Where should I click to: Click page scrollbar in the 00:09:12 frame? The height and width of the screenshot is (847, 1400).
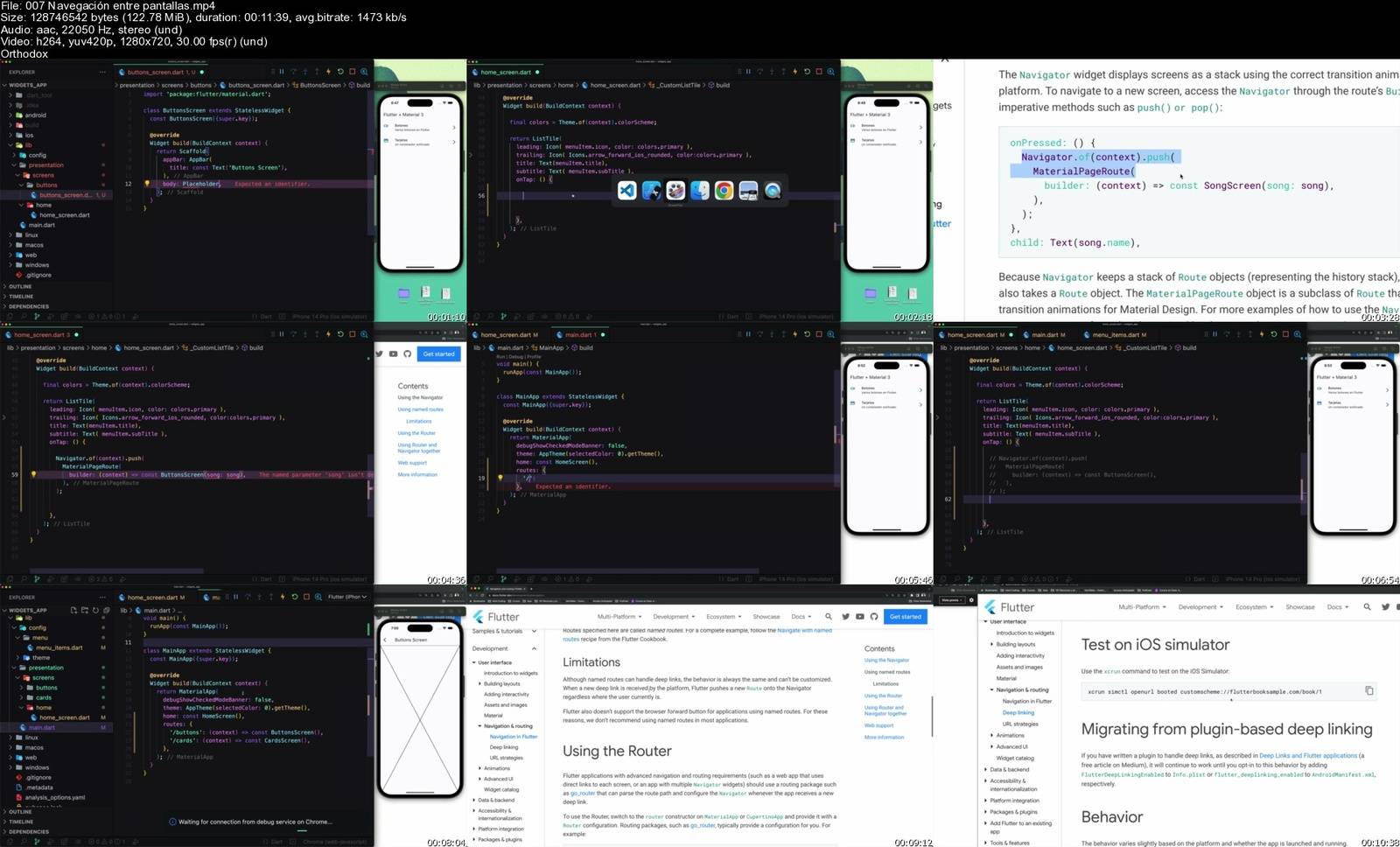point(930,717)
